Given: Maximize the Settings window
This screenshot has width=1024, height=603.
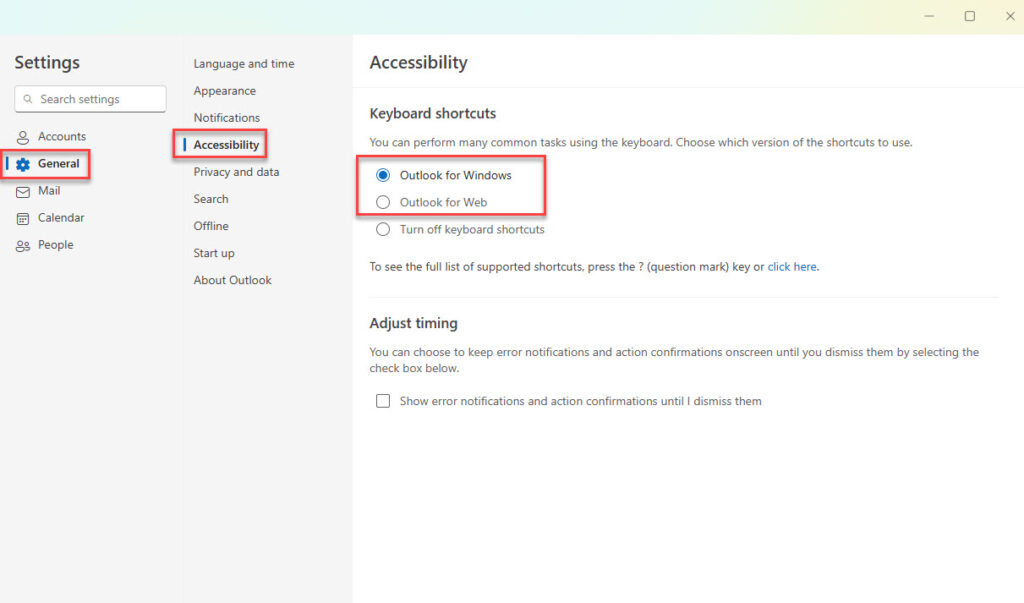Looking at the screenshot, I should (x=970, y=16).
